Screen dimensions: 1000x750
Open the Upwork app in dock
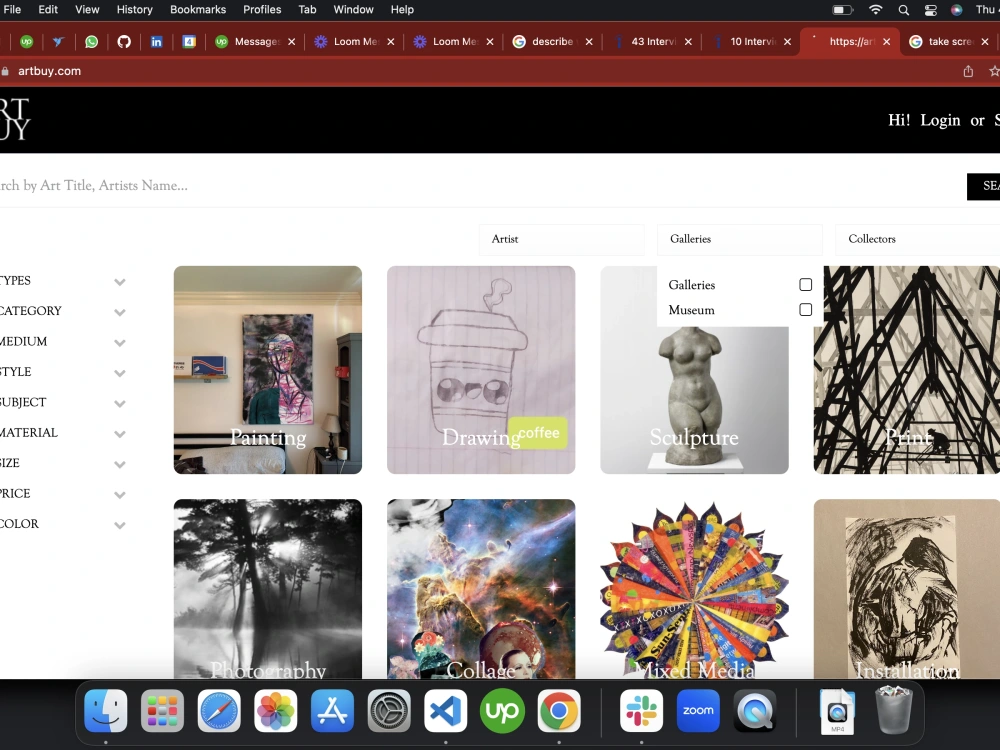(x=503, y=710)
